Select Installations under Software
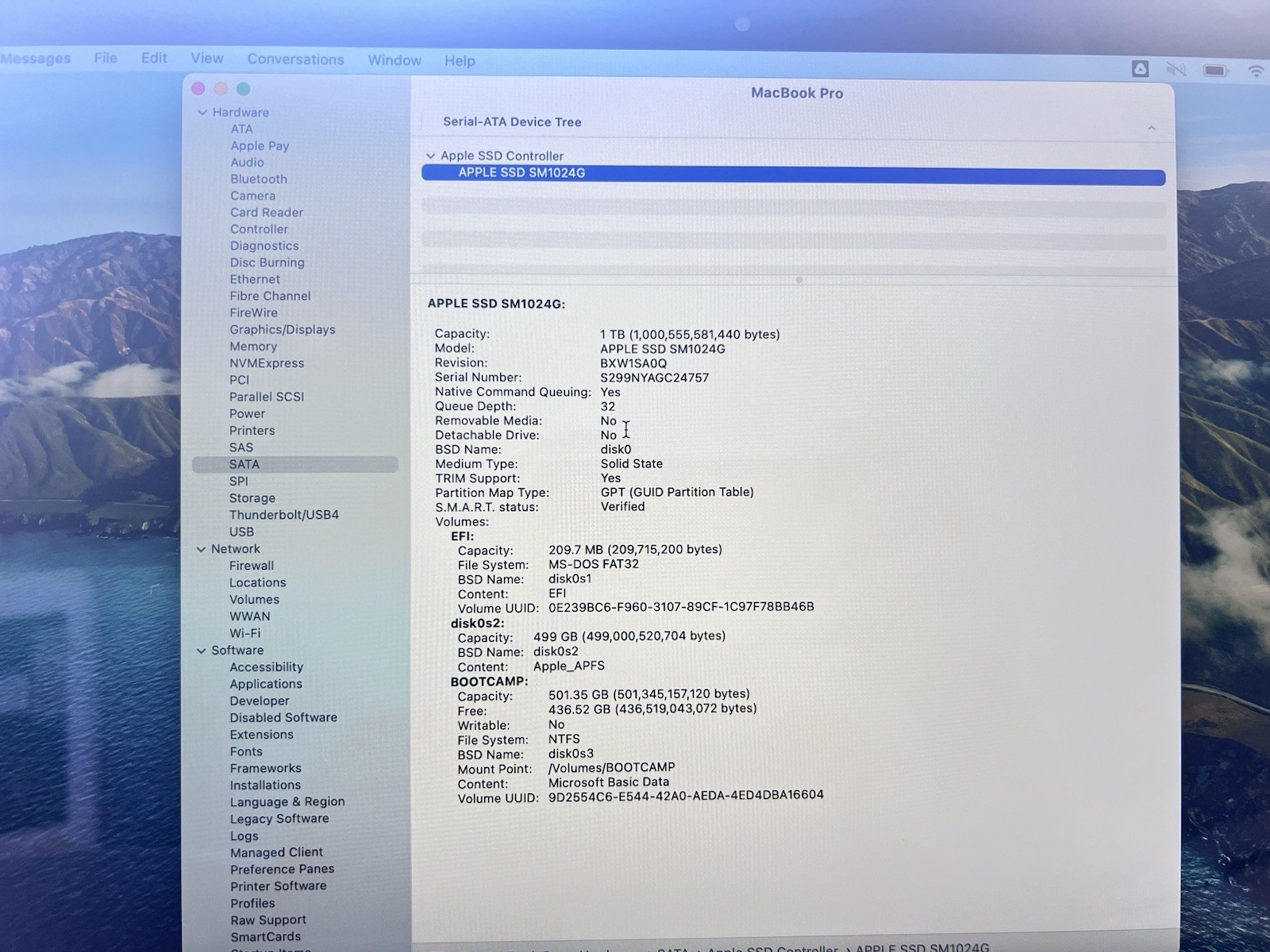 coord(265,785)
